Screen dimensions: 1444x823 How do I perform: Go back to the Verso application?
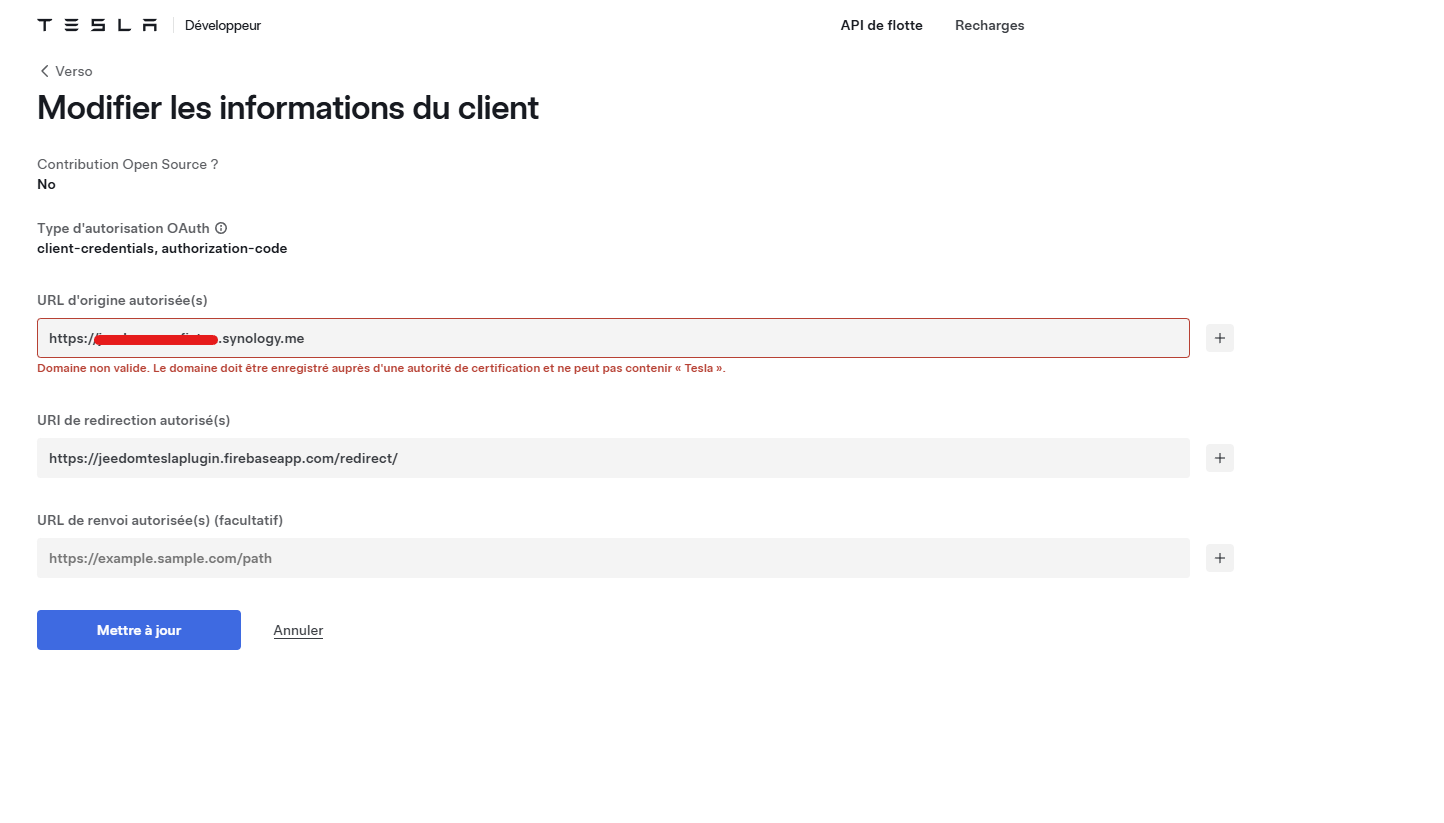pyautogui.click(x=66, y=71)
